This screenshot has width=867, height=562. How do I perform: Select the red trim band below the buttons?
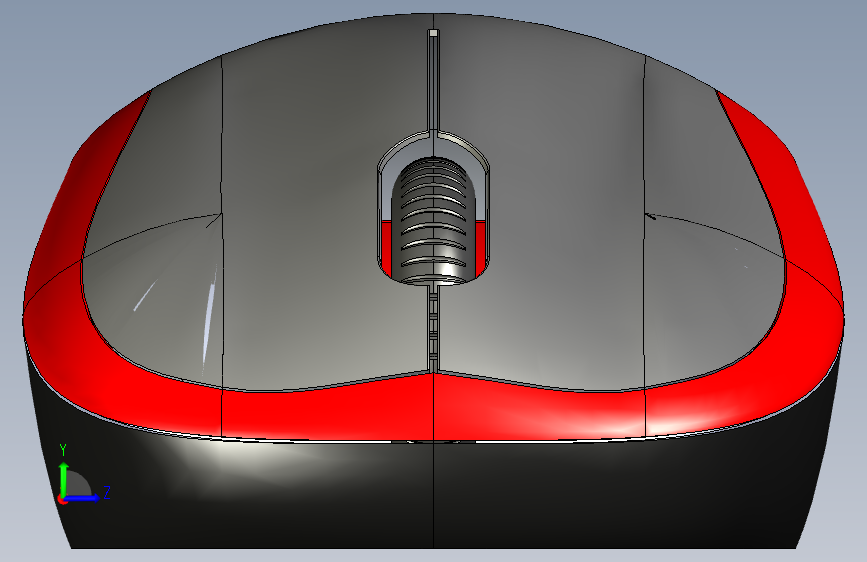click(433, 407)
